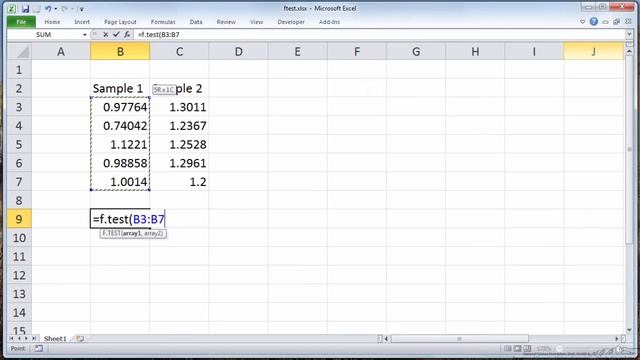
Task: Restore the workbook window icon in ribbon row
Action: [616, 22]
